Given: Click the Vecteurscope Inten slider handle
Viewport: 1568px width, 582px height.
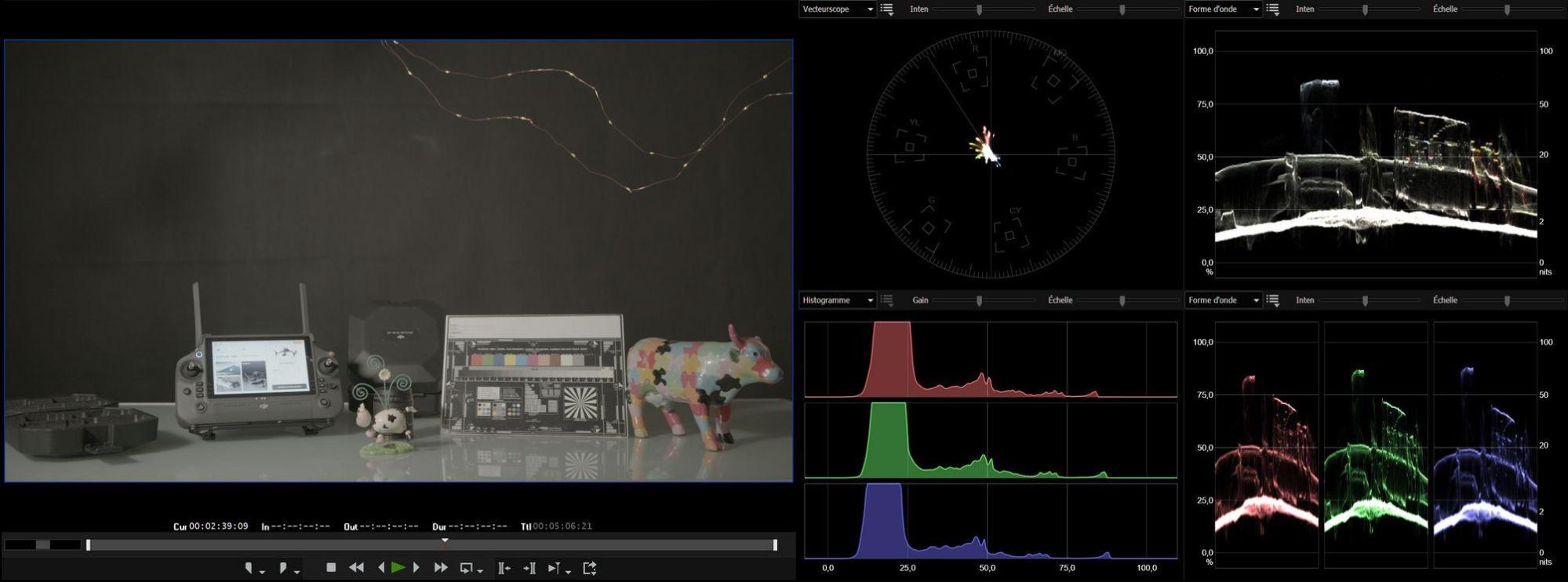Looking at the screenshot, I should click(x=979, y=9).
